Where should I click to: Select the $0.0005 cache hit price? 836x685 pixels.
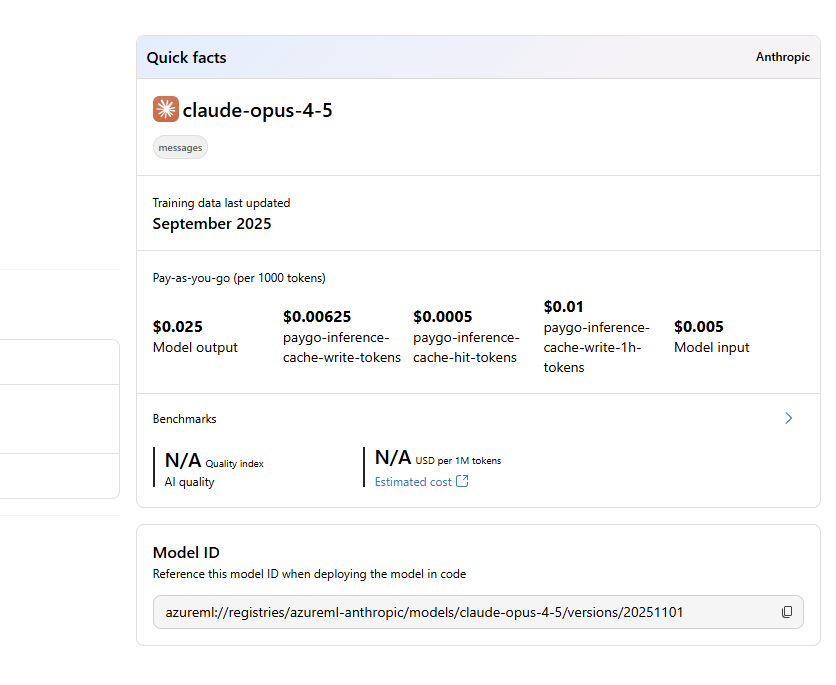(x=443, y=317)
